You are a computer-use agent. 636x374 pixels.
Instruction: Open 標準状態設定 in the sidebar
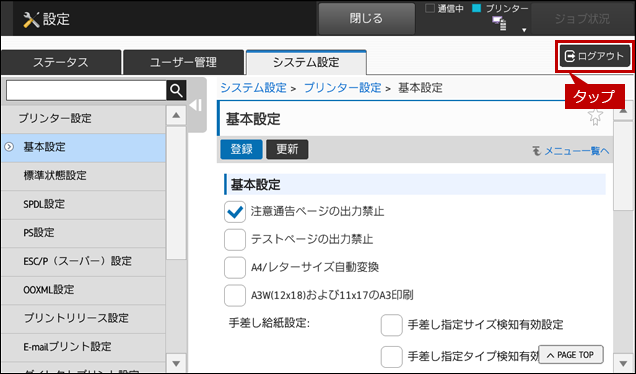(x=83, y=176)
